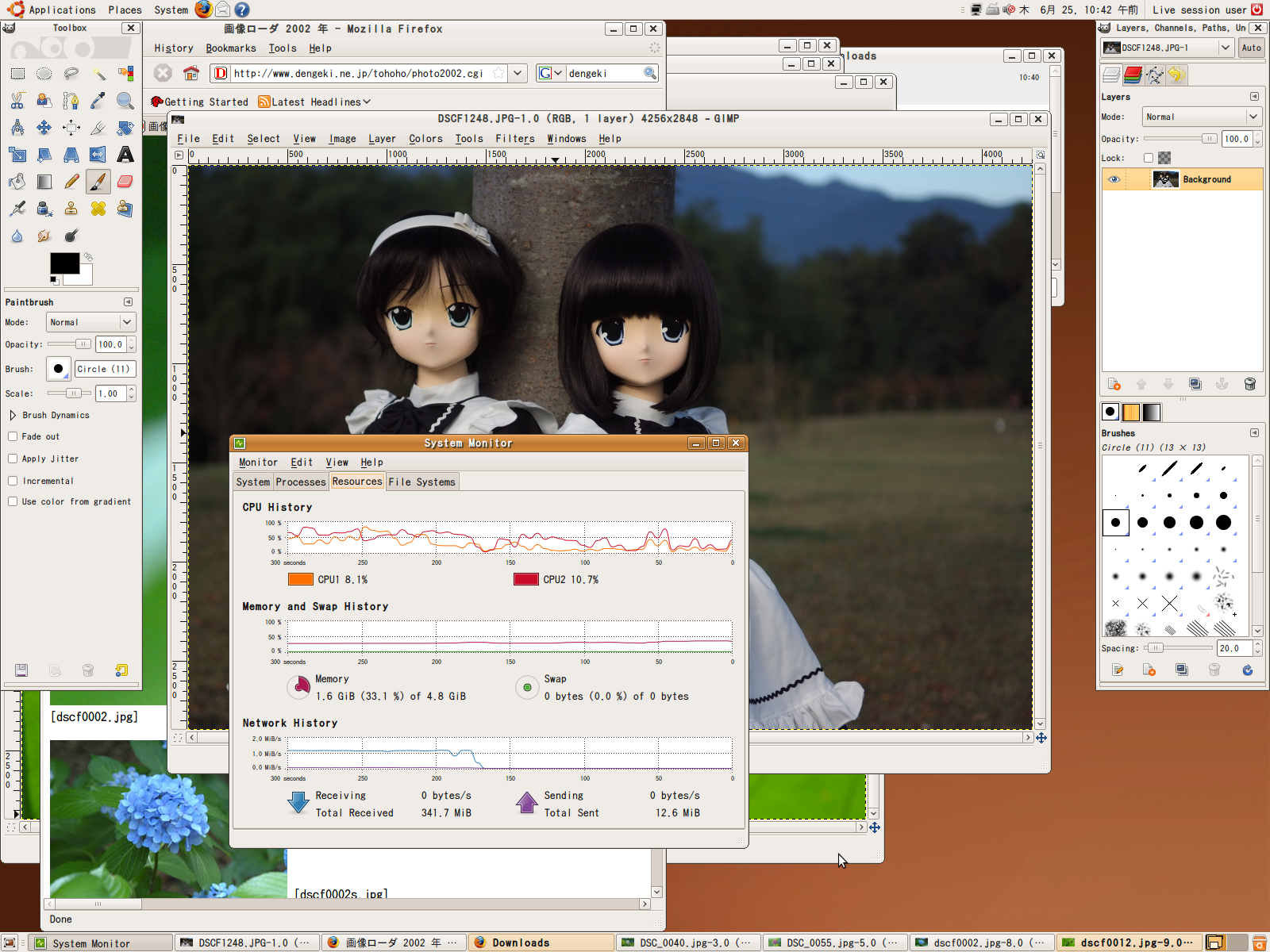This screenshot has height=952, width=1270.
Task: Click the black foreground color swatch
Action: pyautogui.click(x=63, y=263)
